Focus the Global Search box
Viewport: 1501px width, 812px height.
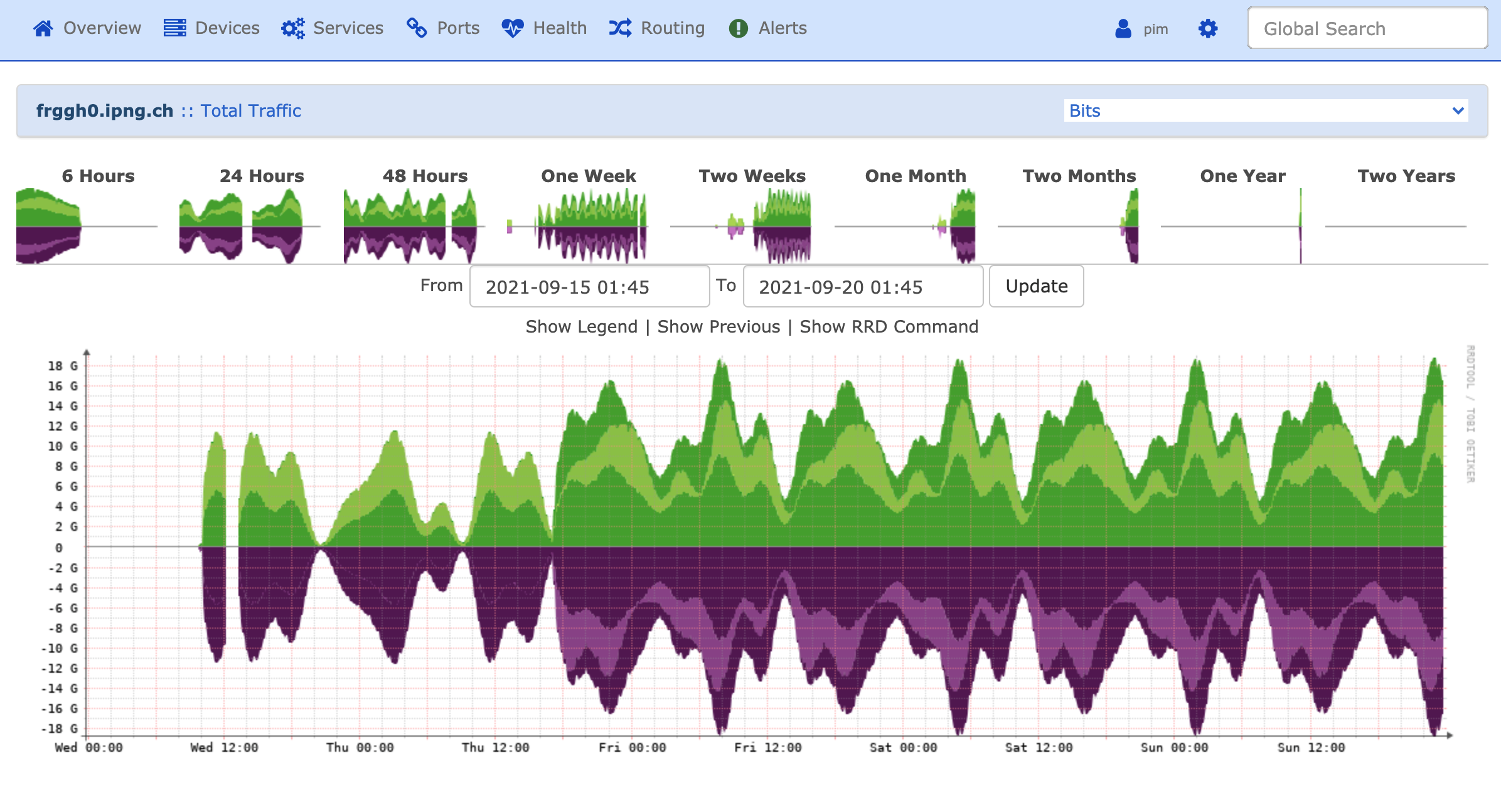tap(1367, 29)
